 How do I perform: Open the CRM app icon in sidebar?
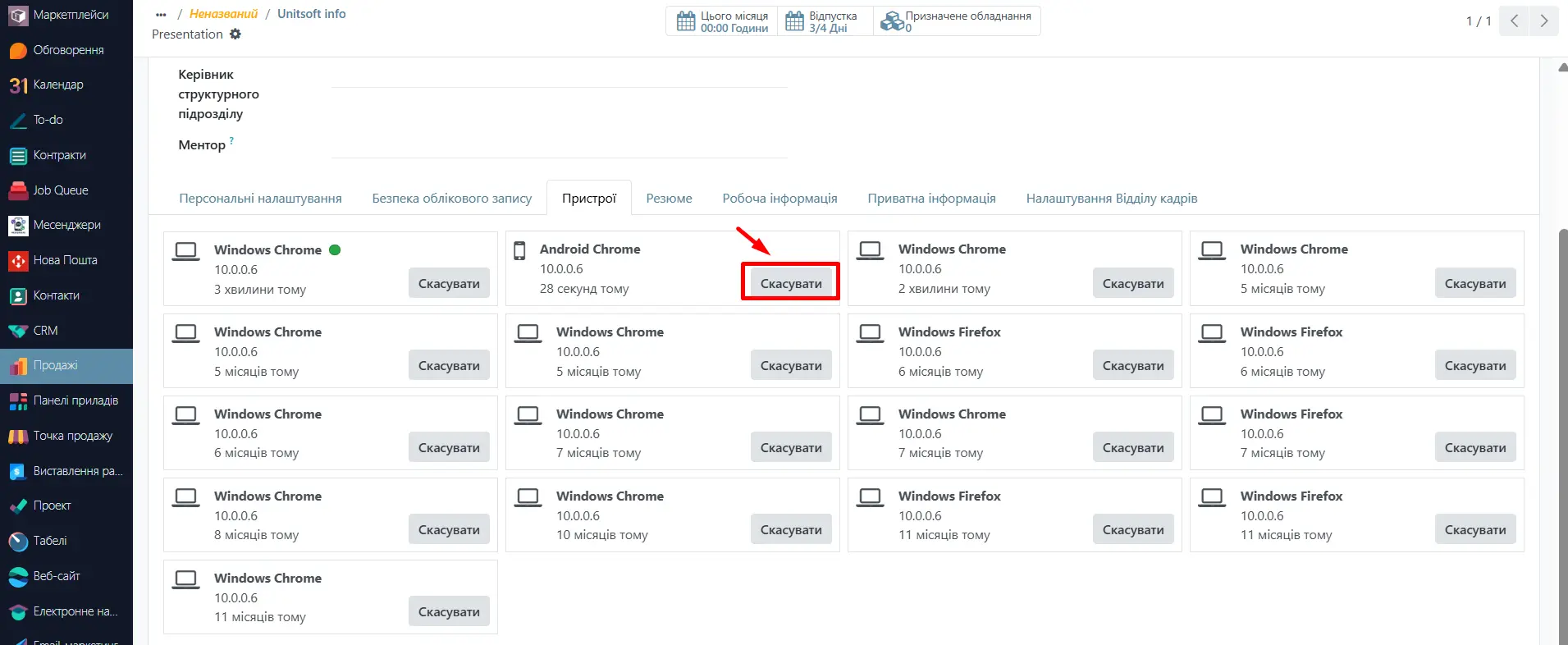pos(18,331)
